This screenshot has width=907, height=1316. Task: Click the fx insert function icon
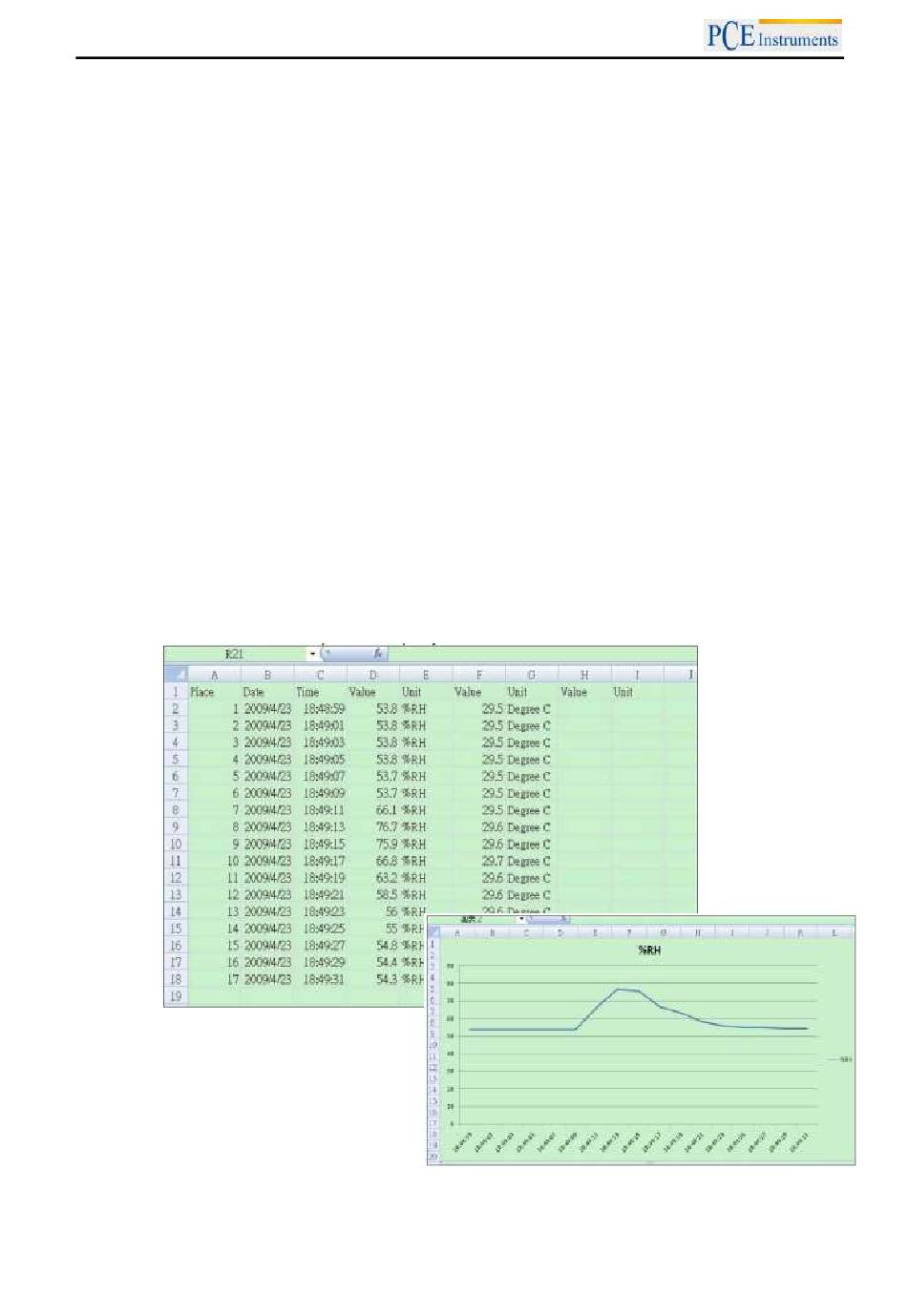tap(378, 654)
